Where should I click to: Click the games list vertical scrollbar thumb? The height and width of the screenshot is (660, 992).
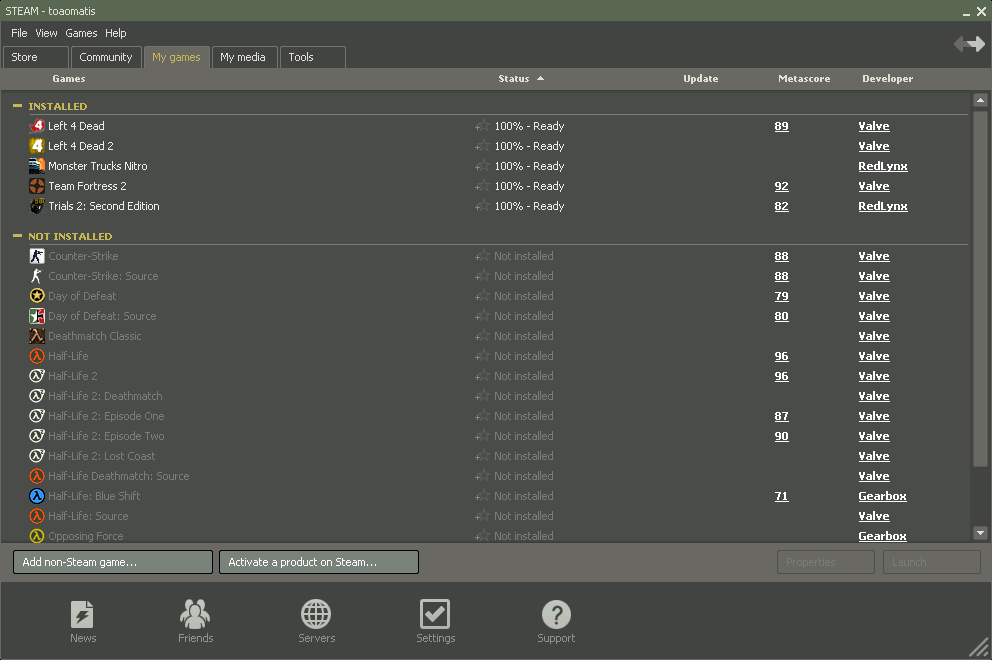pyautogui.click(x=980, y=290)
